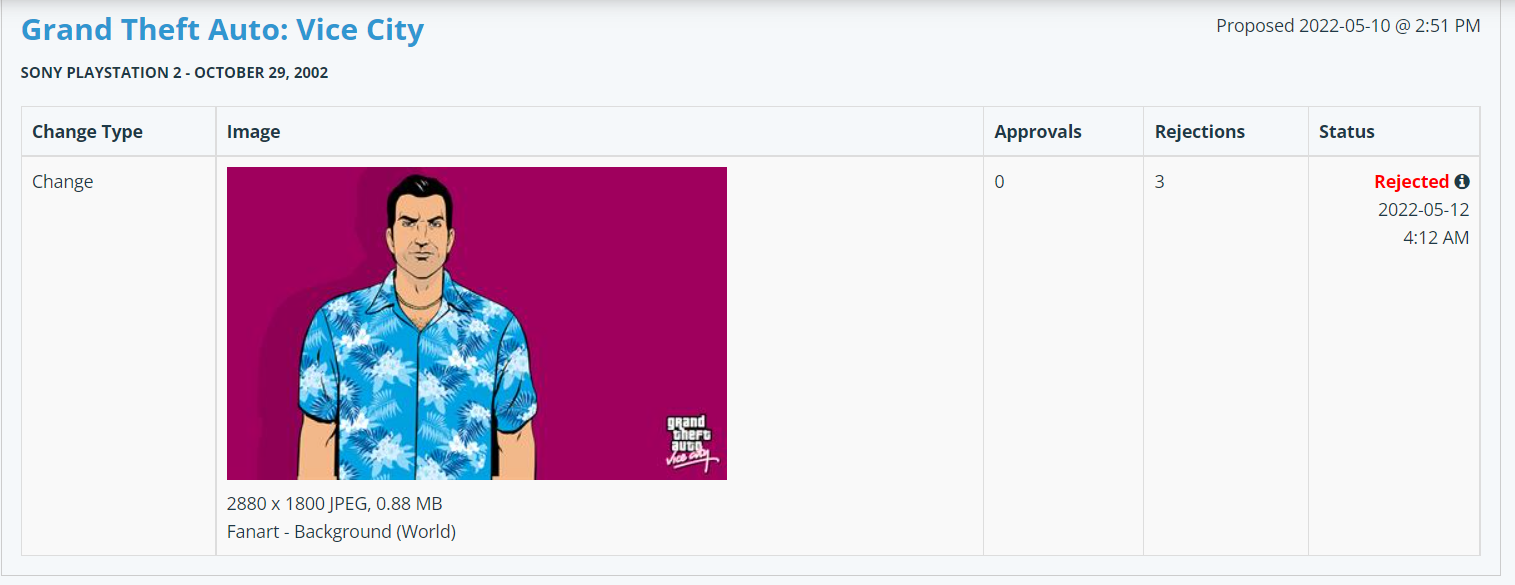The height and width of the screenshot is (585, 1515).
Task: Select the Change Type column header
Action: coord(87,131)
